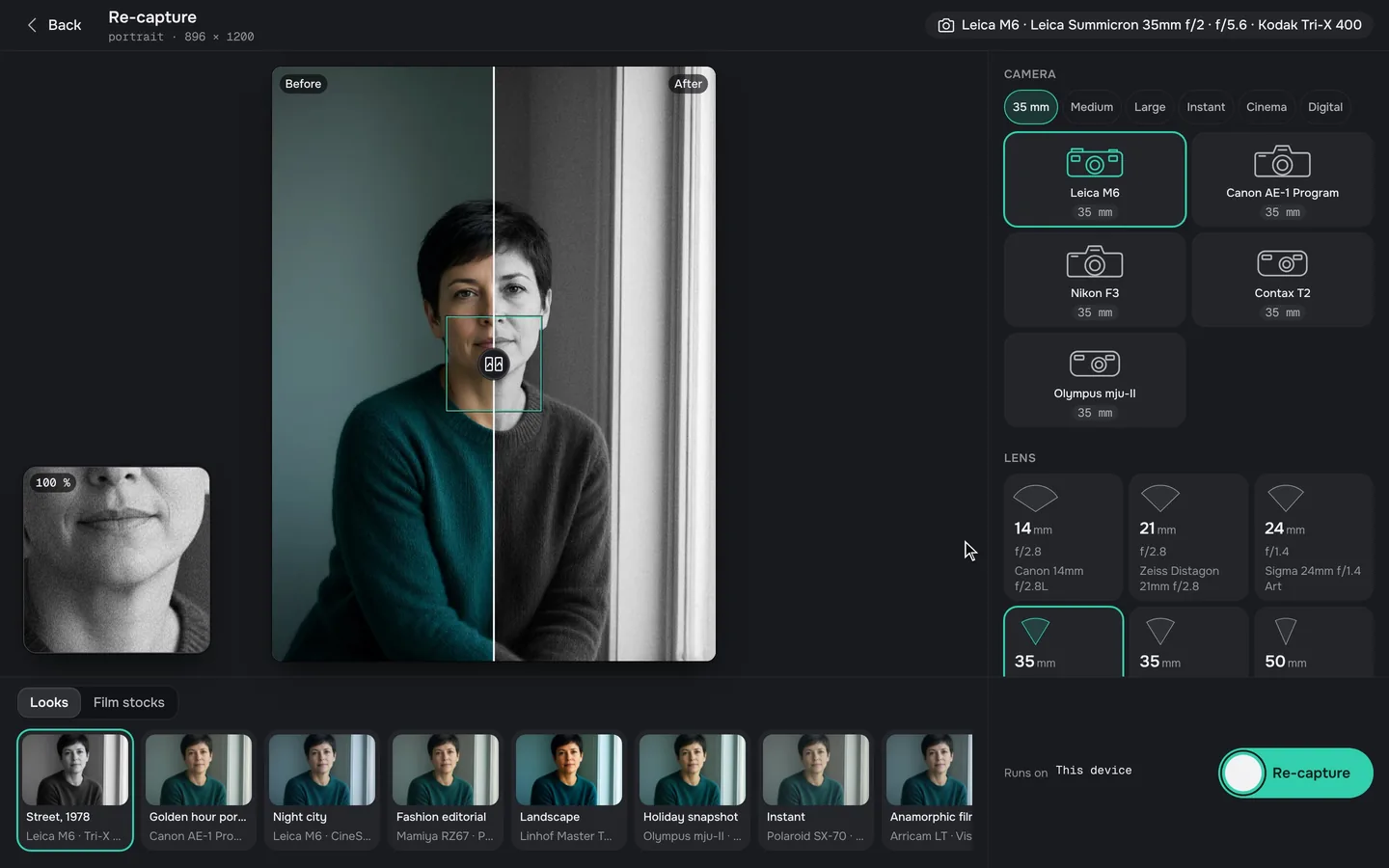Select the Olympus mju-II camera card
The image size is (1389, 868).
1095,380
